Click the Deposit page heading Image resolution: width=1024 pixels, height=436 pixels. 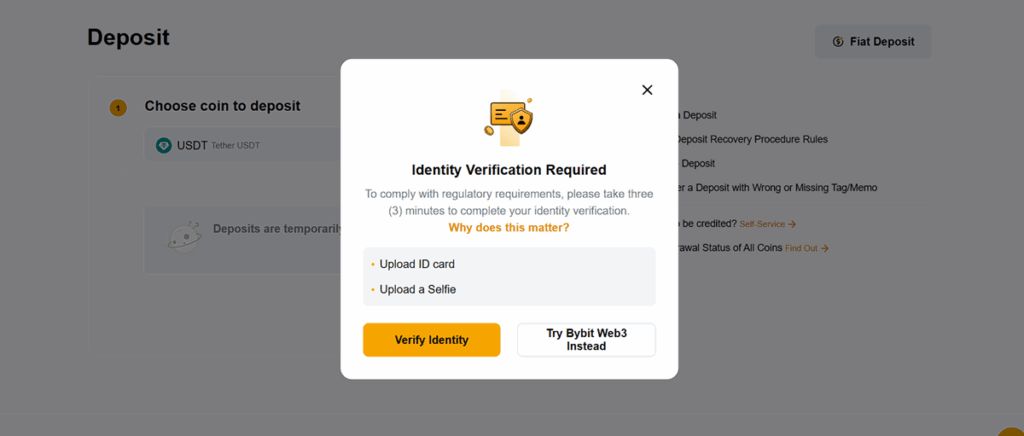coord(128,38)
